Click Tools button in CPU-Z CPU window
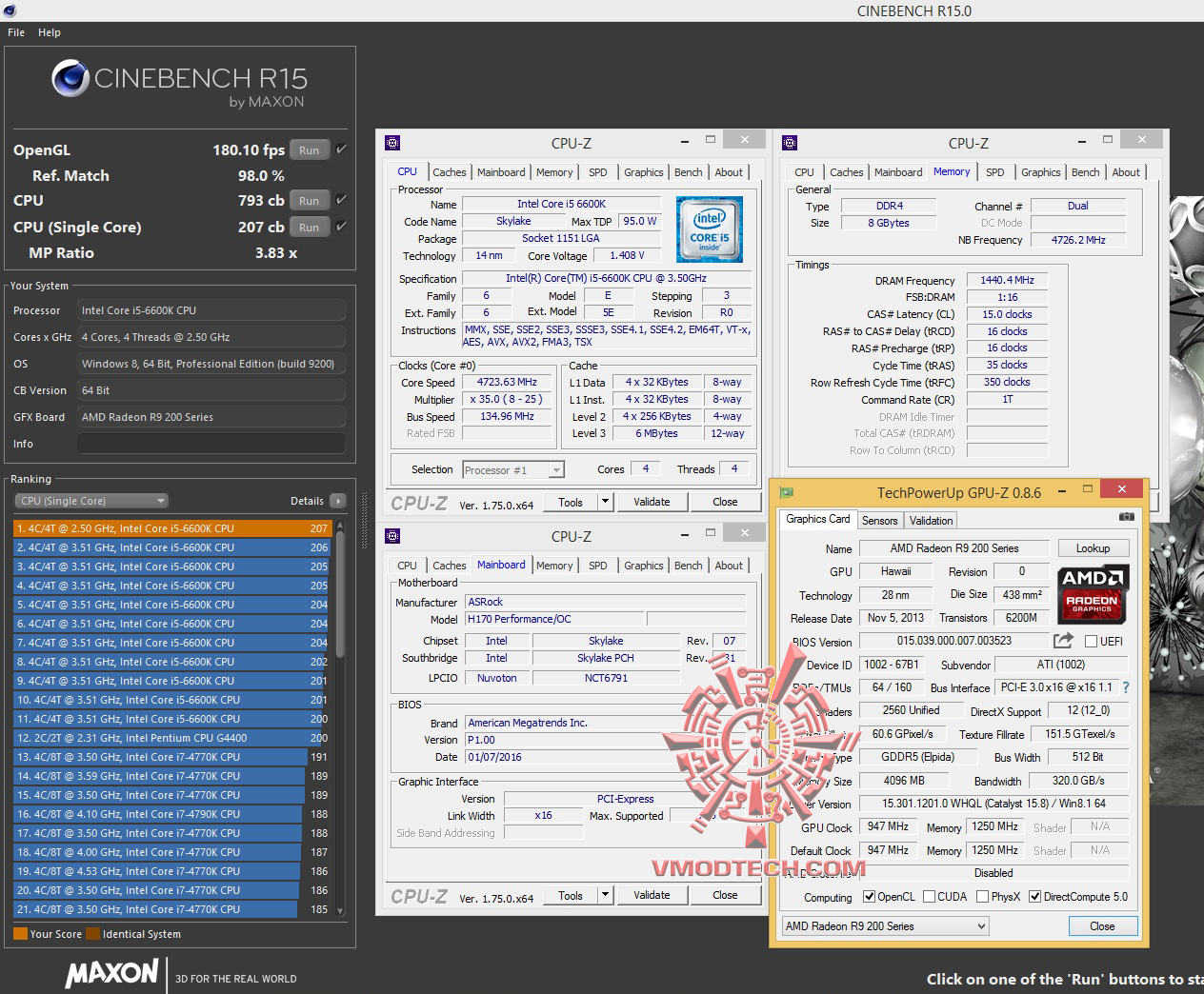The height and width of the screenshot is (994, 1204). click(x=571, y=502)
